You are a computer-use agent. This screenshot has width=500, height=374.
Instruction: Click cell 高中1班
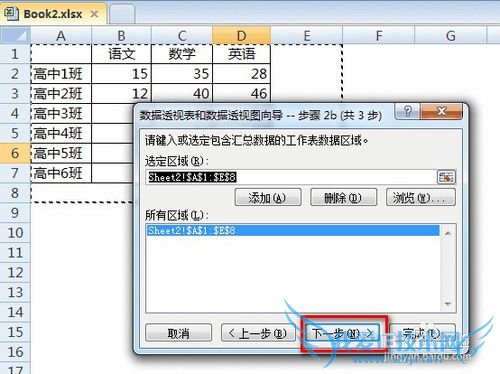(61, 74)
